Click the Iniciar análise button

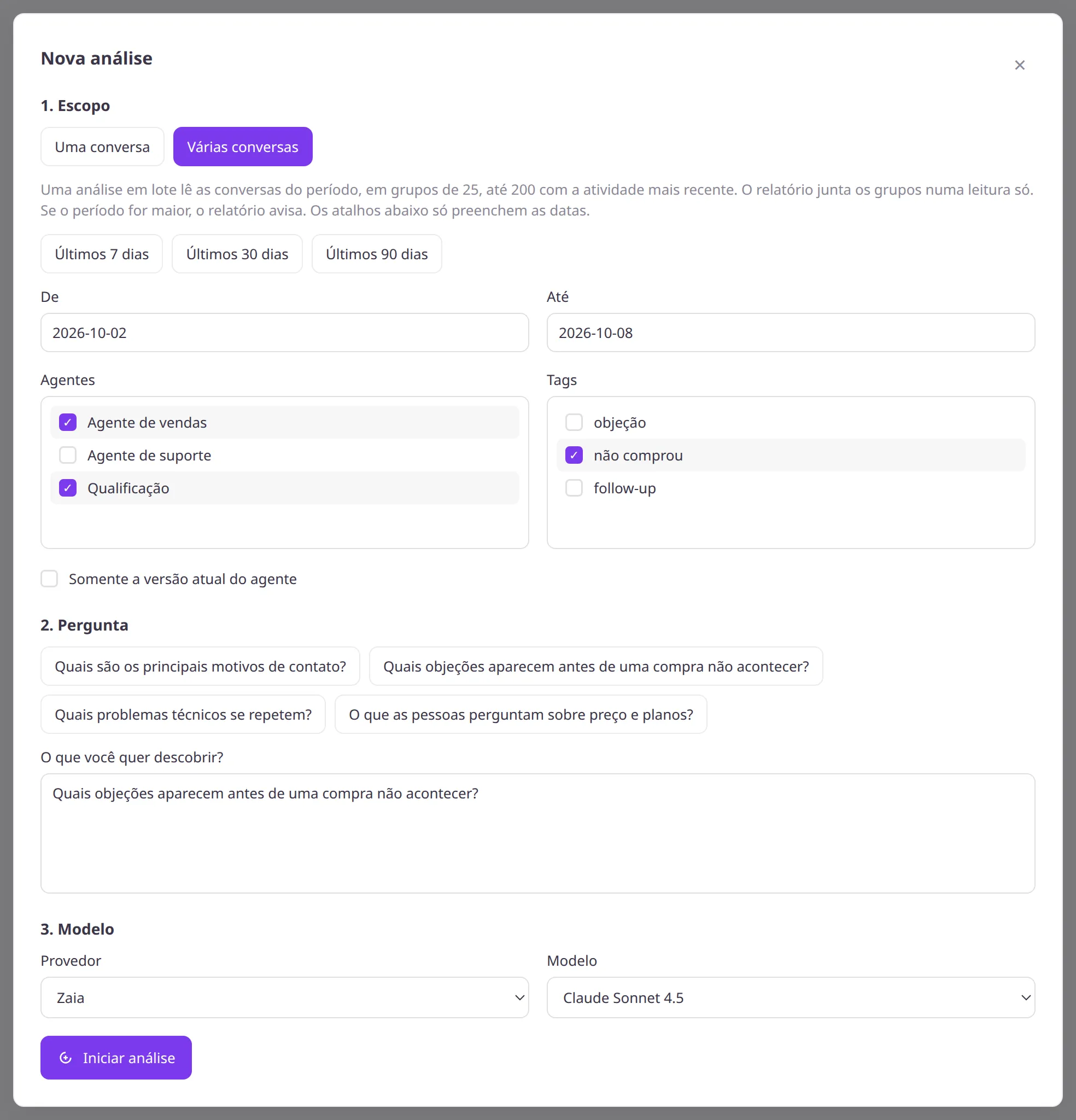pyautogui.click(x=116, y=1058)
